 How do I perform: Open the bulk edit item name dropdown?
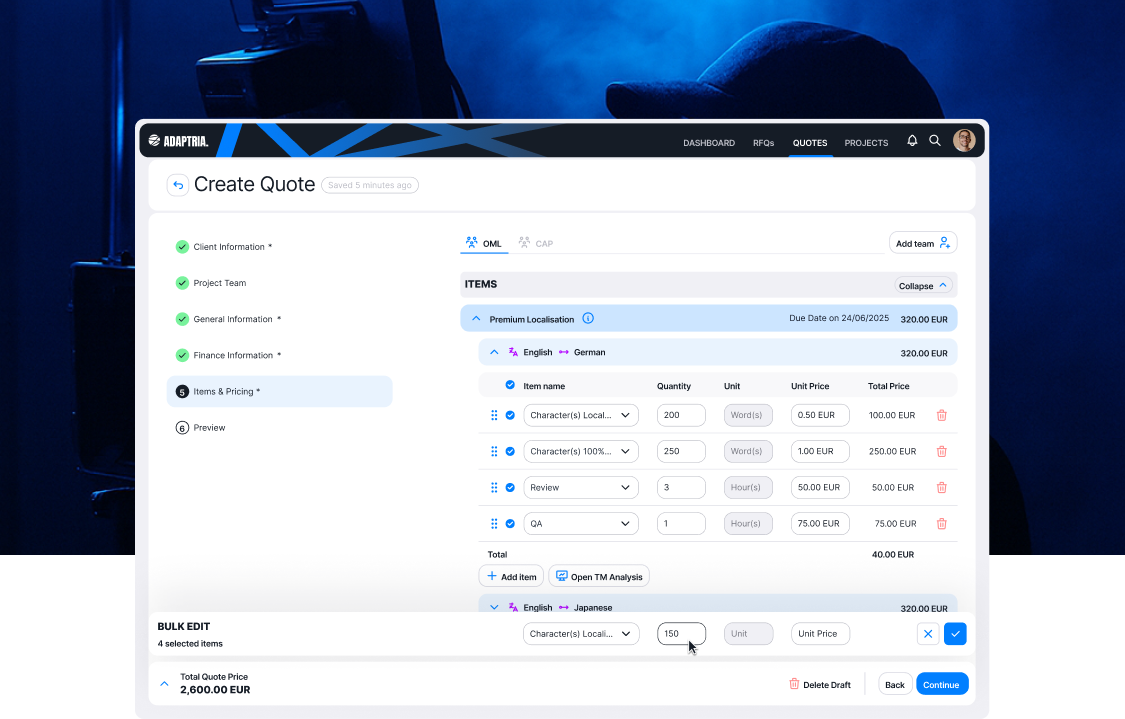581,634
